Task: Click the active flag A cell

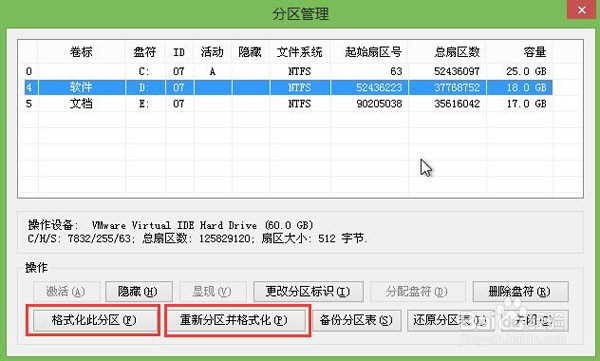Action: tap(212, 72)
